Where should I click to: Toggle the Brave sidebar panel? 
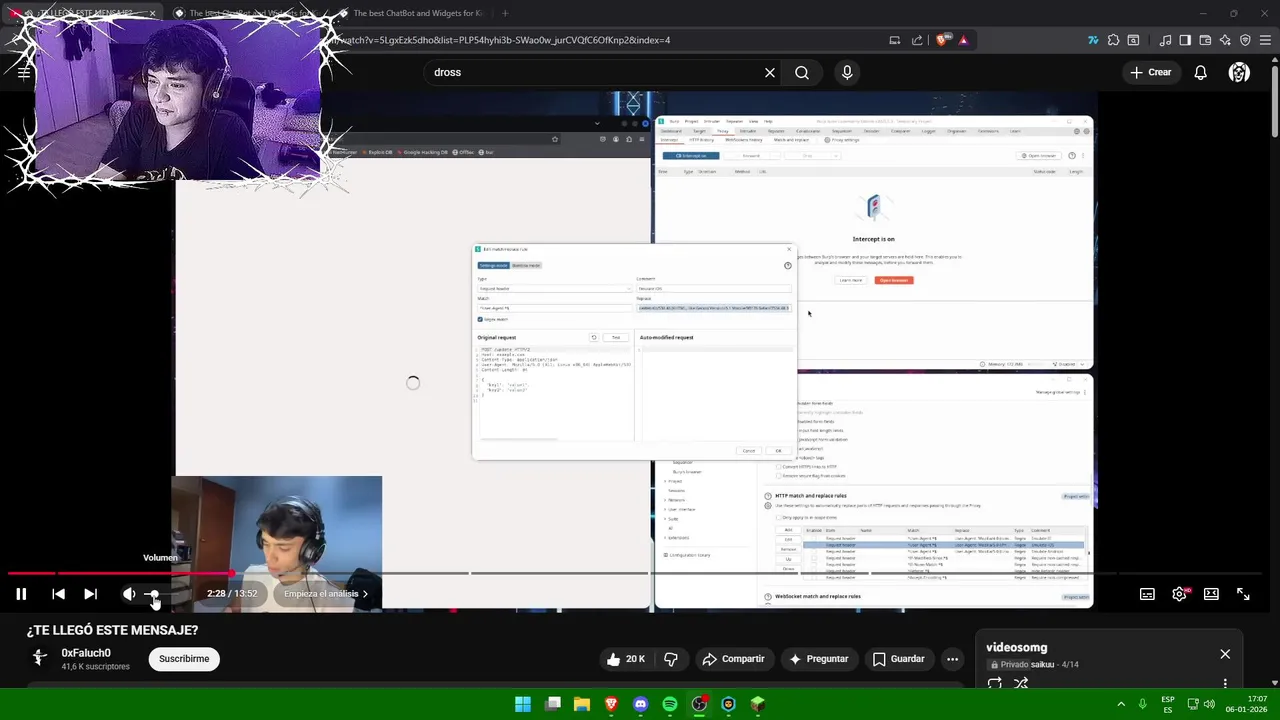pyautogui.click(x=1185, y=40)
